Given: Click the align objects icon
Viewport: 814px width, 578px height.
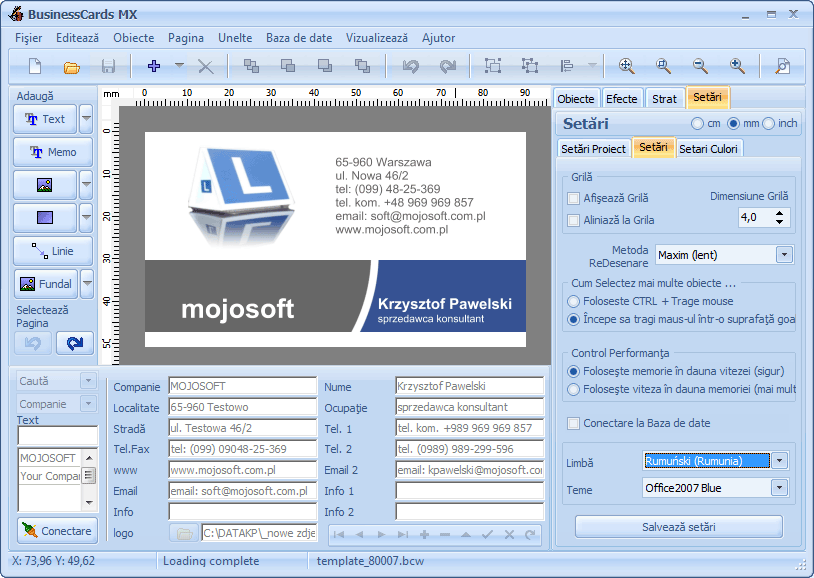Looking at the screenshot, I should pyautogui.click(x=567, y=66).
